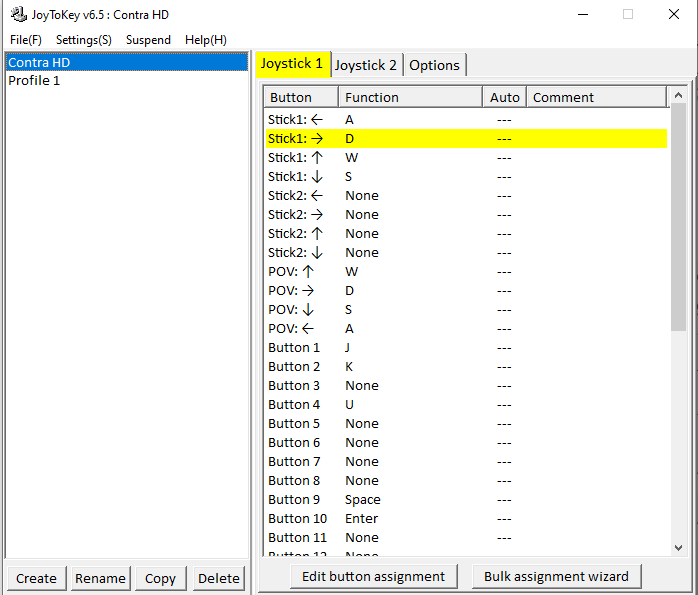This screenshot has height=595, width=698.
Task: Select the POV left arrow row
Action: click(466, 328)
